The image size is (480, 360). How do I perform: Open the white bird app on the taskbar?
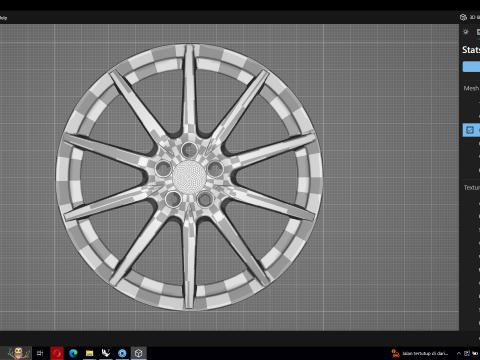click(106, 353)
